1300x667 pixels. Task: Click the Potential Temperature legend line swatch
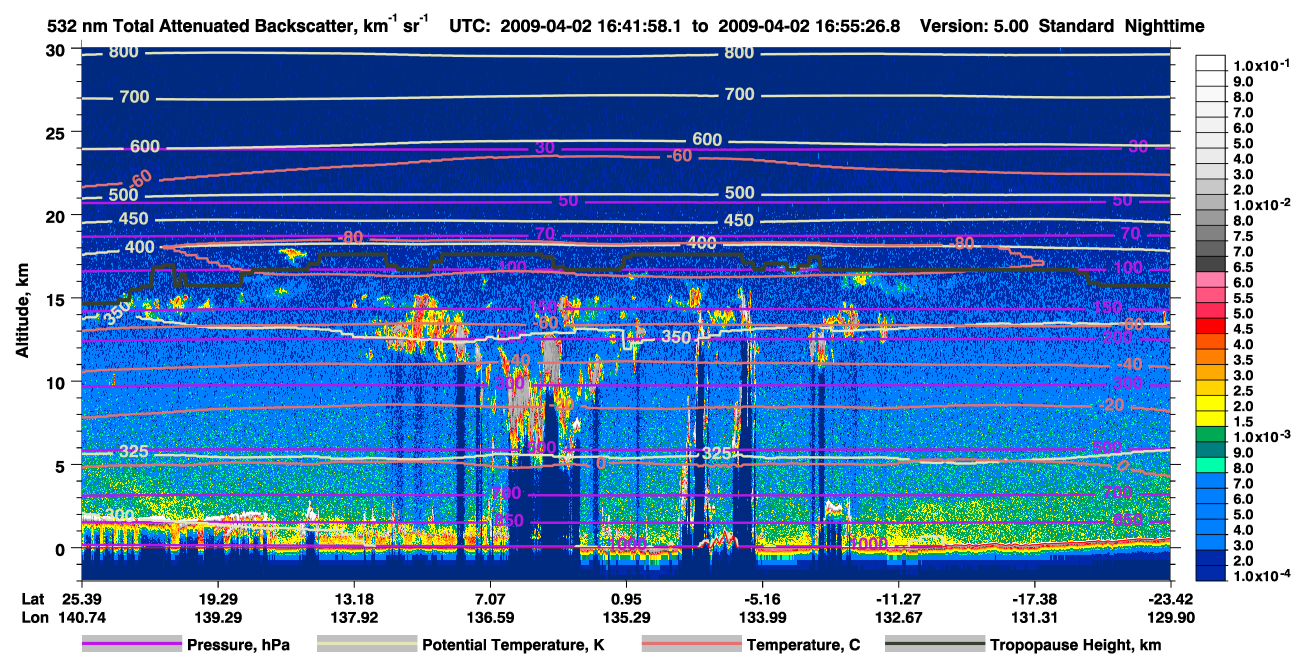tap(367, 645)
